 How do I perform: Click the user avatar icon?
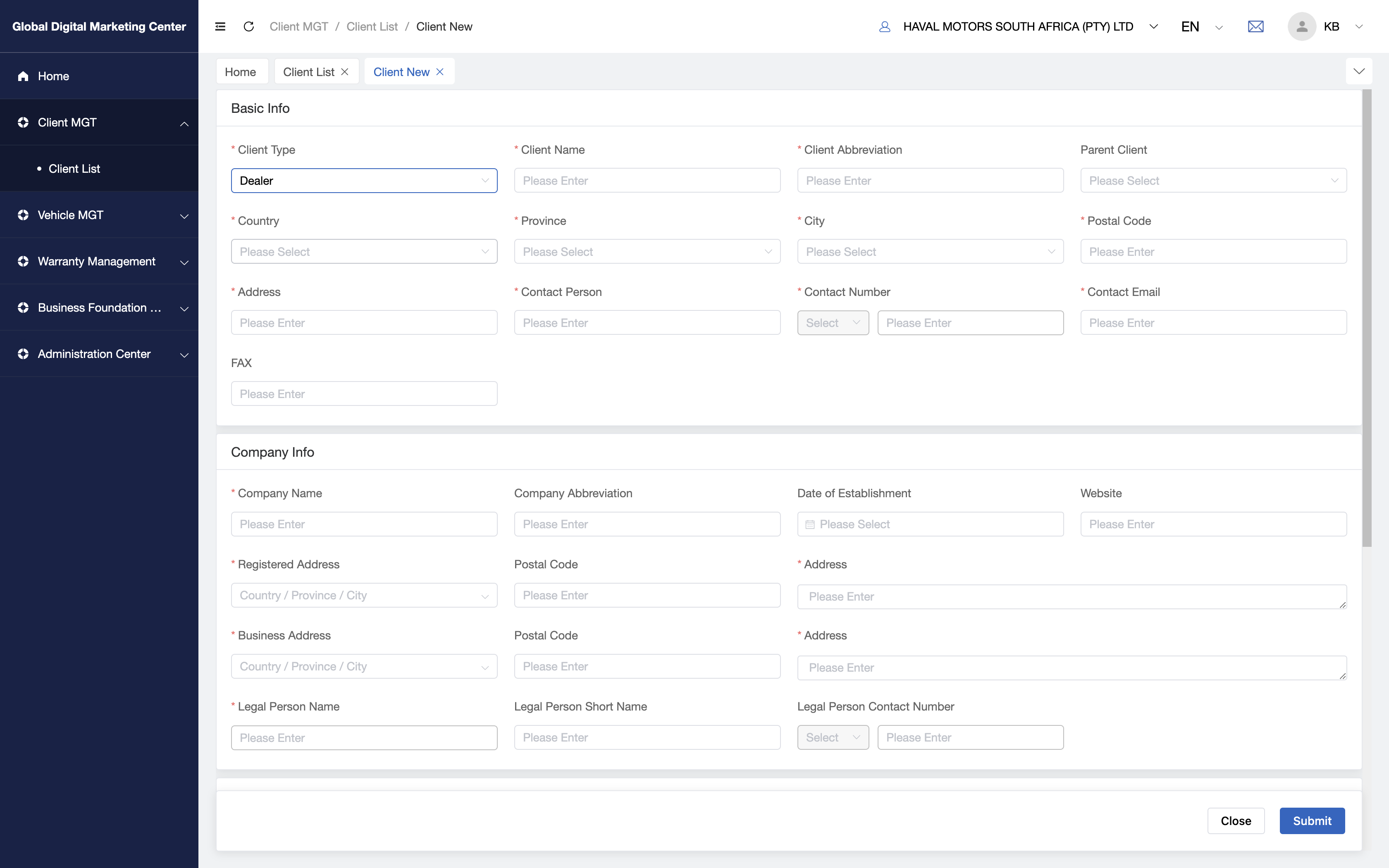click(x=1302, y=26)
